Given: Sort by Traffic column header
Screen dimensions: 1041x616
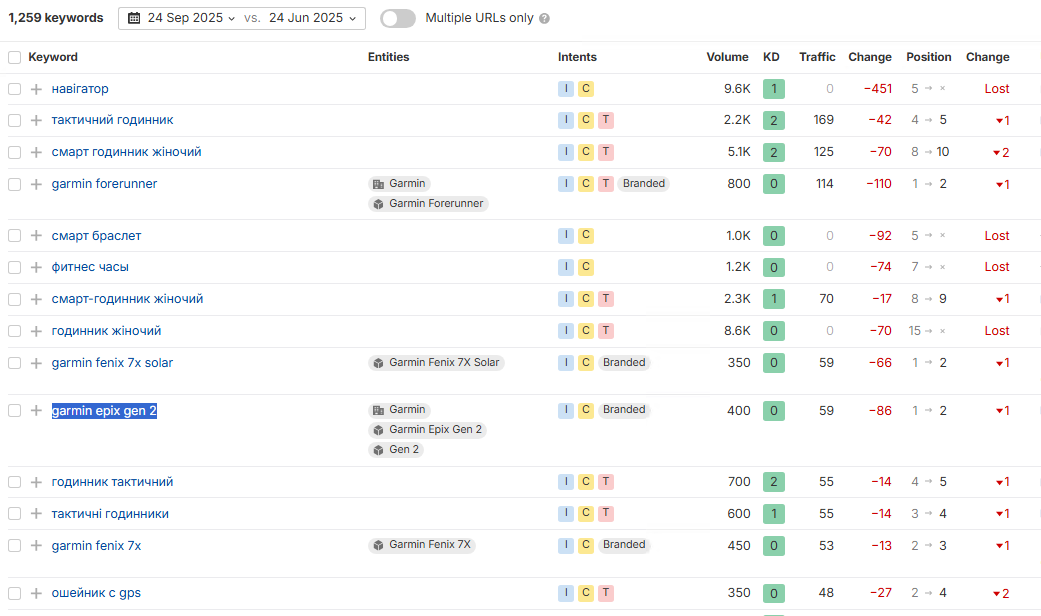Looking at the screenshot, I should [x=817, y=57].
